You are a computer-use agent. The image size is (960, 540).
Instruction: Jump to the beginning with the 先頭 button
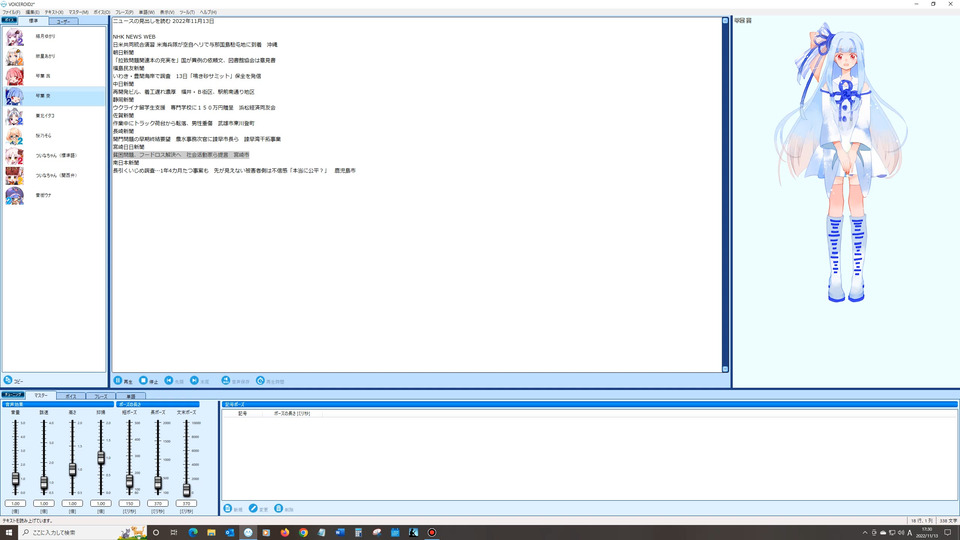click(x=174, y=381)
